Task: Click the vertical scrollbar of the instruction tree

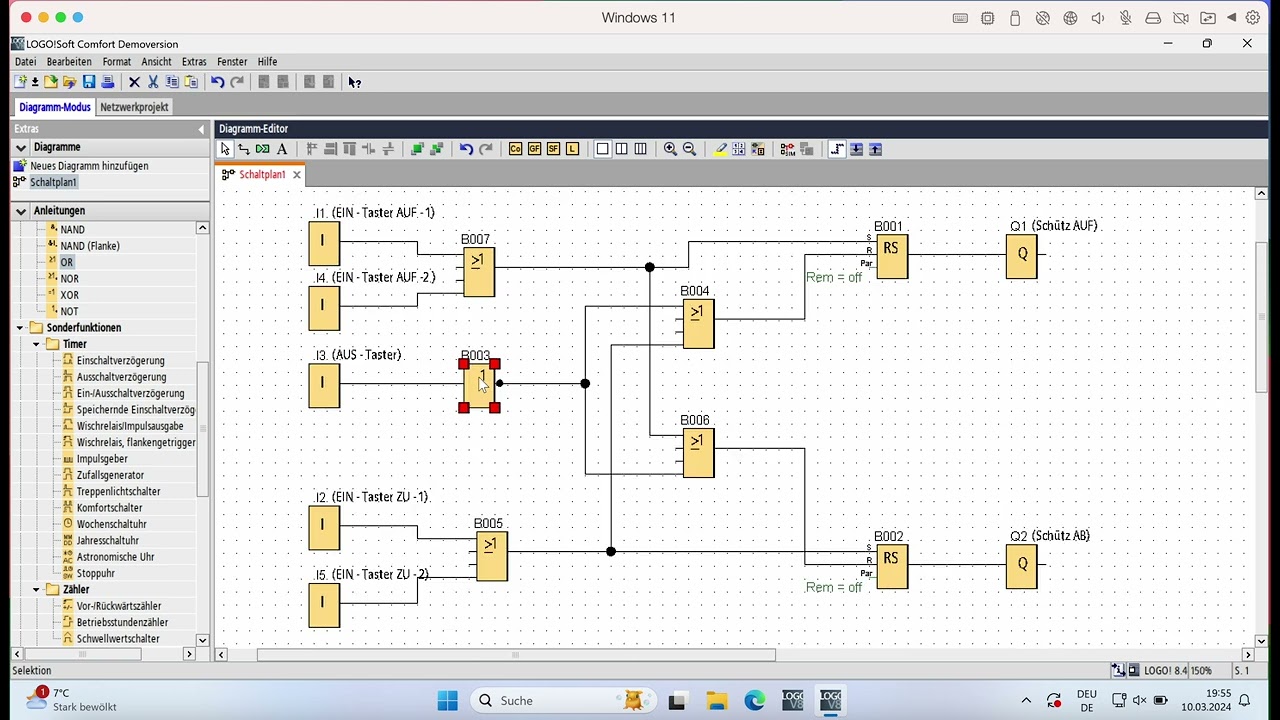Action: 202,430
